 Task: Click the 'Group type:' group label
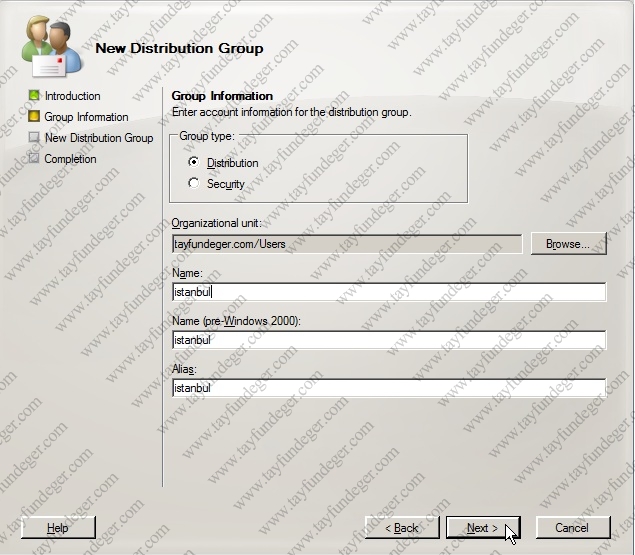207,136
